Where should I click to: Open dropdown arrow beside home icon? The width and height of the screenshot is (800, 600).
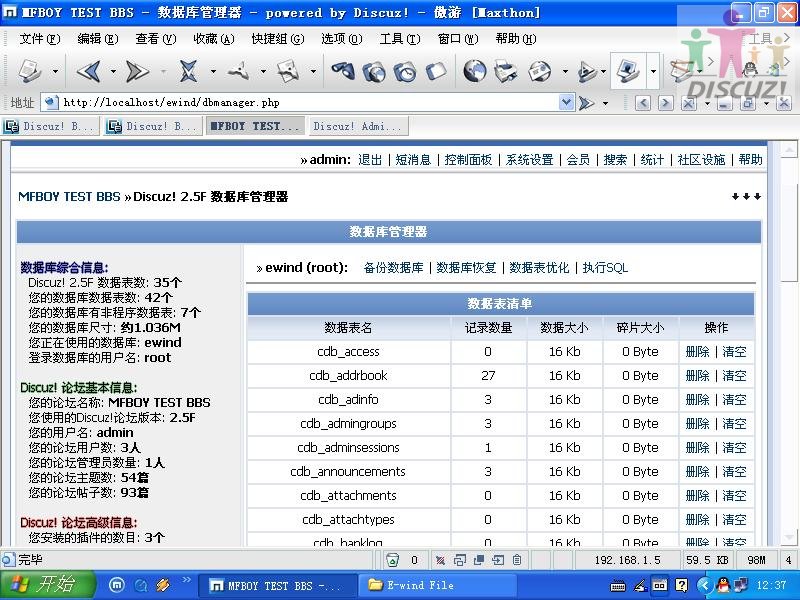313,71
